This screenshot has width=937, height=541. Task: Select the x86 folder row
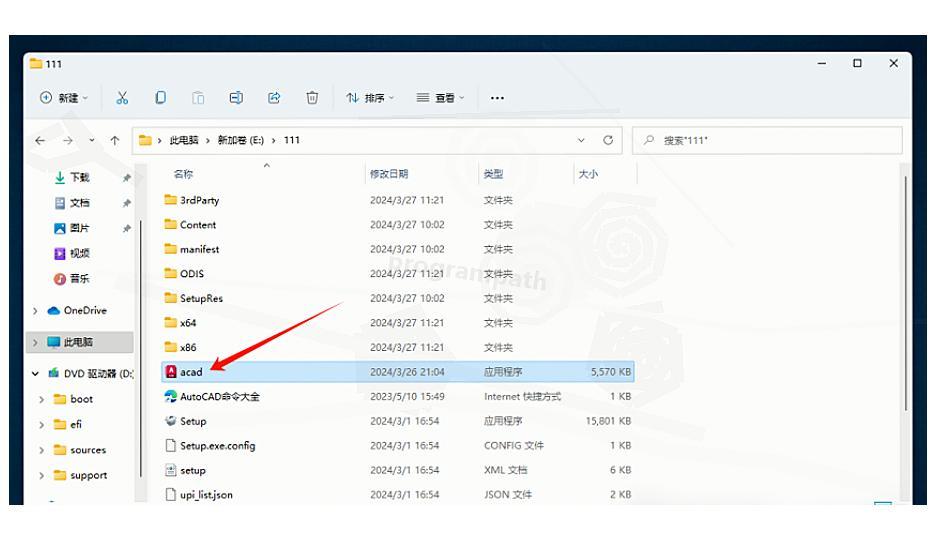(x=398, y=347)
